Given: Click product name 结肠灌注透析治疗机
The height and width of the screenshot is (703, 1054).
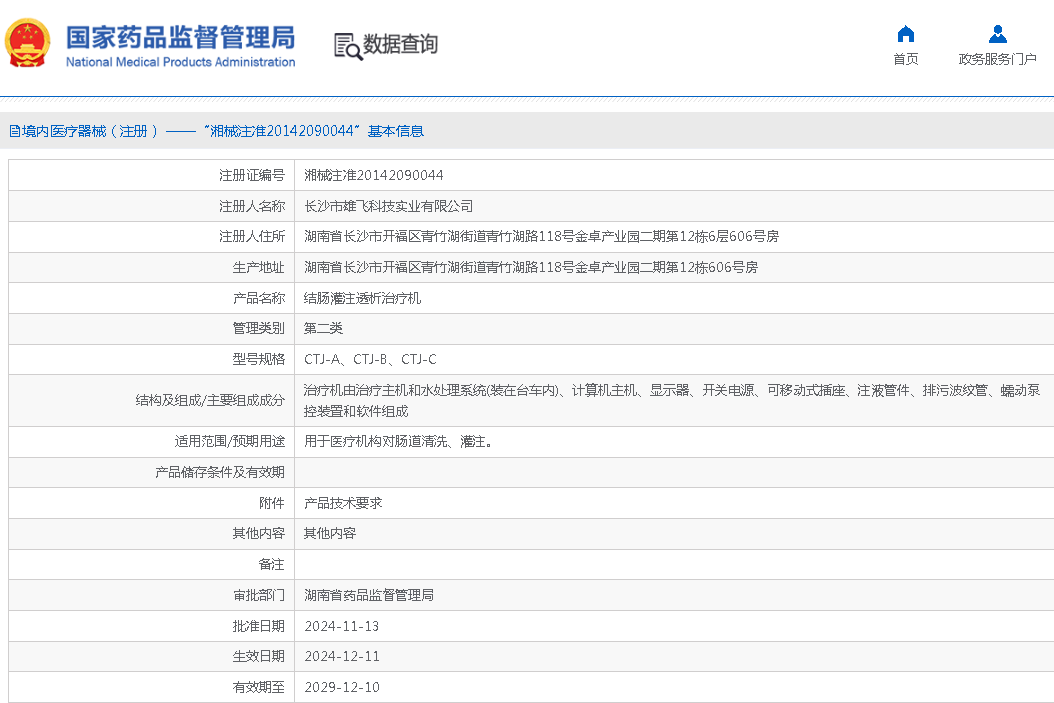Looking at the screenshot, I should [362, 298].
